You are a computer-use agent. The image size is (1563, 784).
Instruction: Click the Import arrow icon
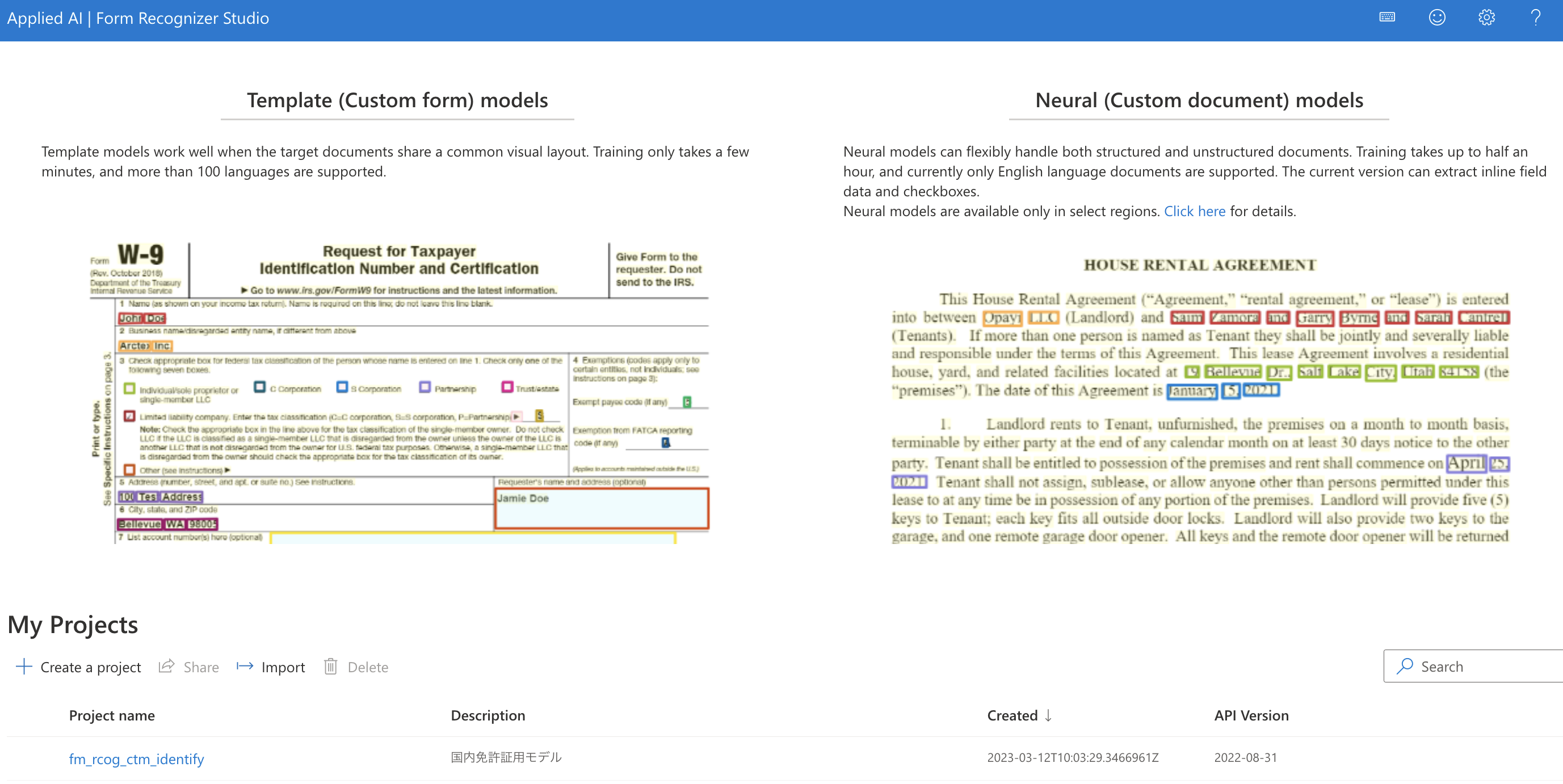click(245, 667)
